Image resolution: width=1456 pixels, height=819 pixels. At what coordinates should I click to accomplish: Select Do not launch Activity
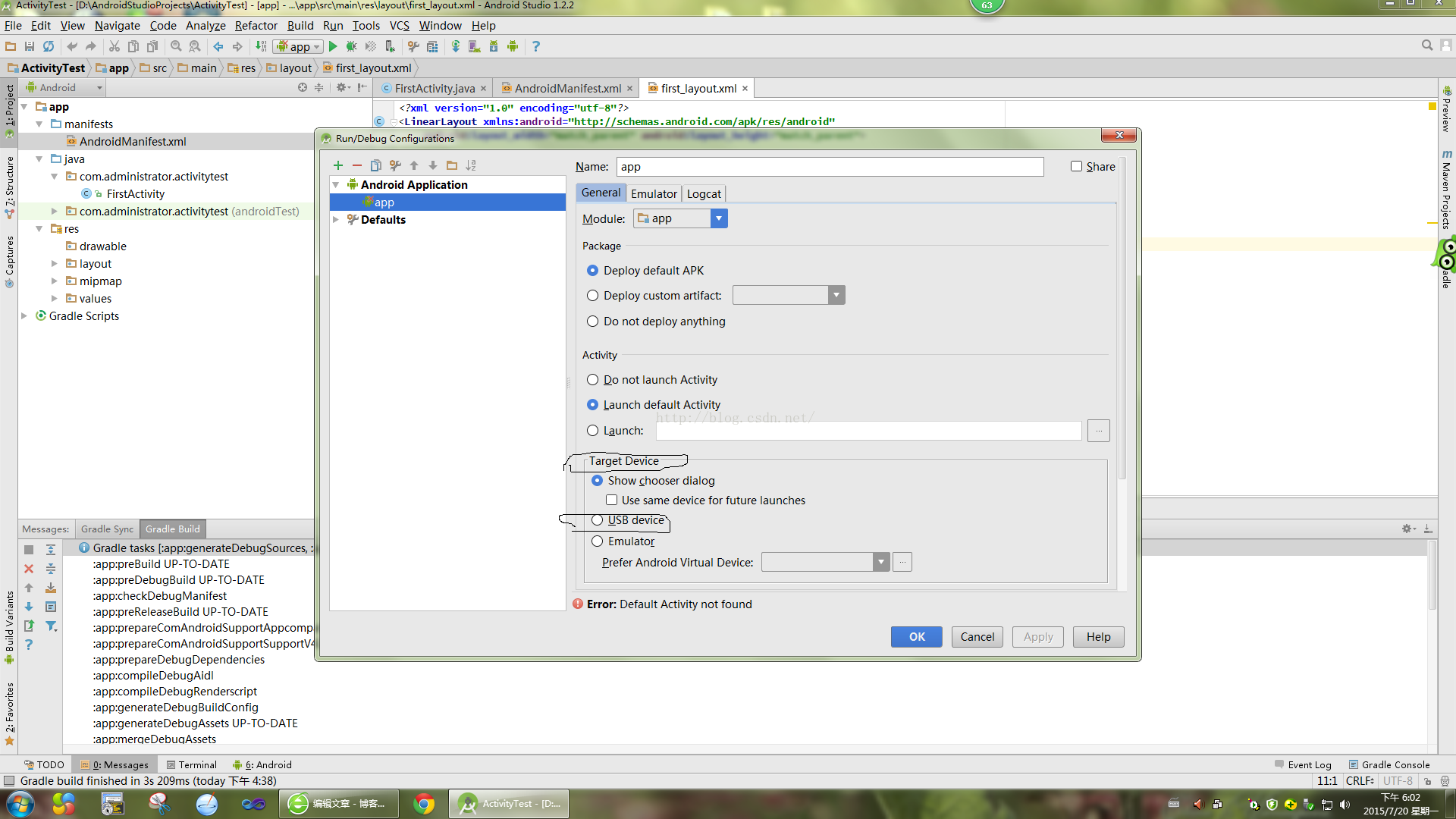pyautogui.click(x=593, y=380)
